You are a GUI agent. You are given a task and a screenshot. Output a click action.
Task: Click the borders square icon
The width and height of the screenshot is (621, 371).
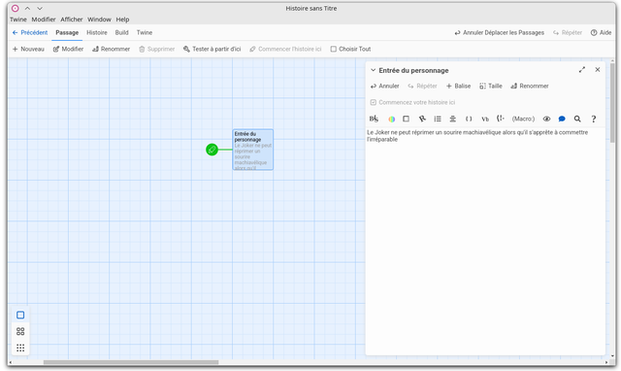406,119
